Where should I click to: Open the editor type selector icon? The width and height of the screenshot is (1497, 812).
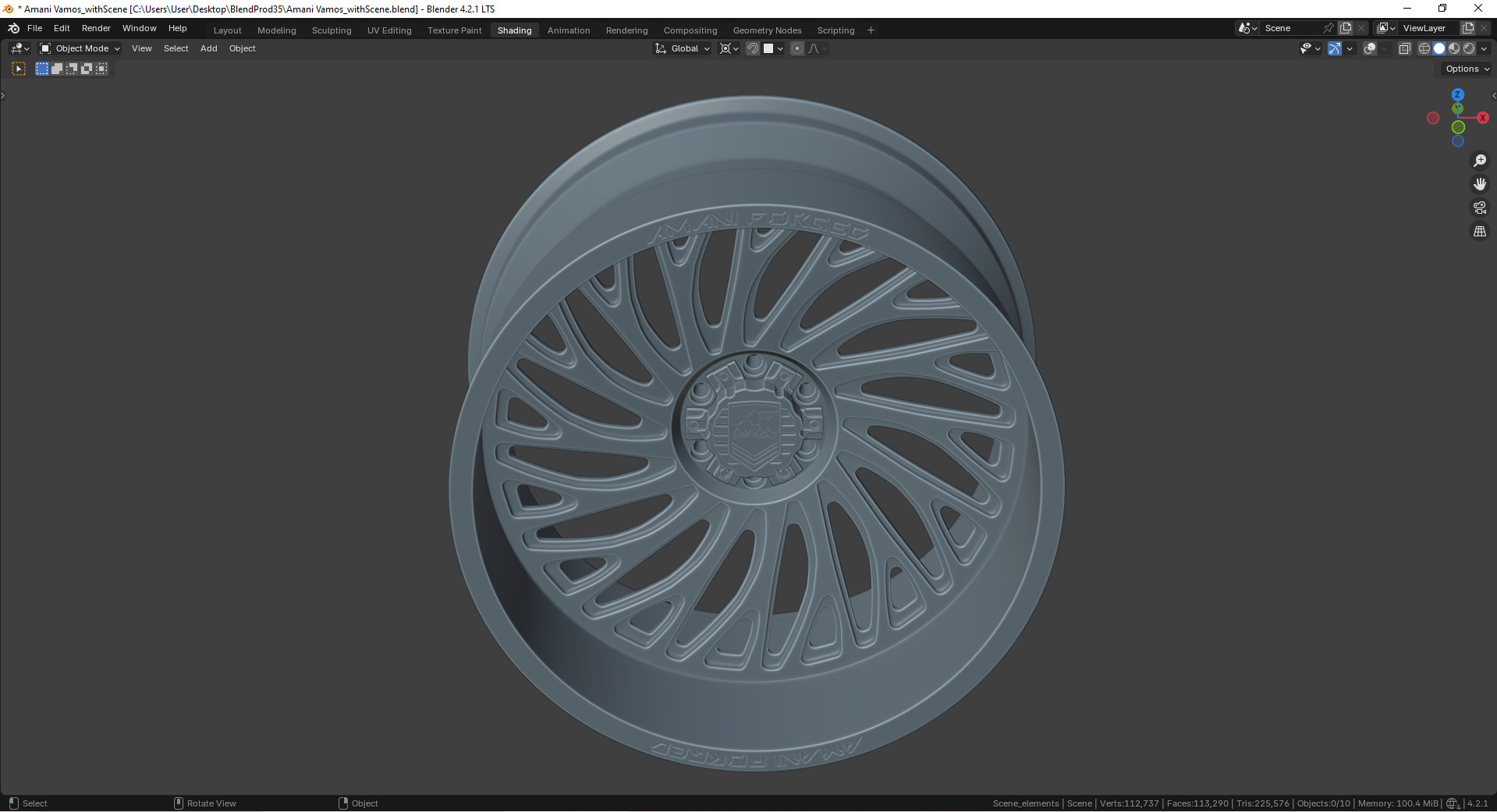point(20,48)
